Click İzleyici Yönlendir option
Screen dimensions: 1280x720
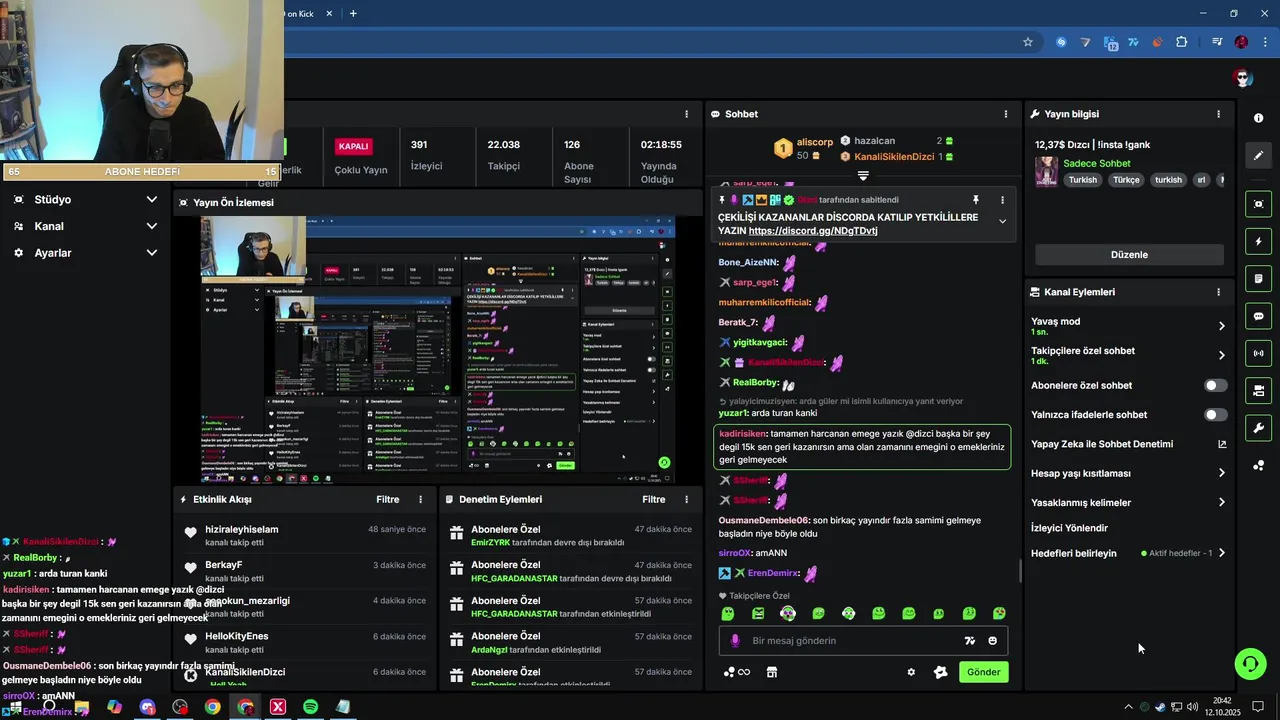[x=1069, y=528]
